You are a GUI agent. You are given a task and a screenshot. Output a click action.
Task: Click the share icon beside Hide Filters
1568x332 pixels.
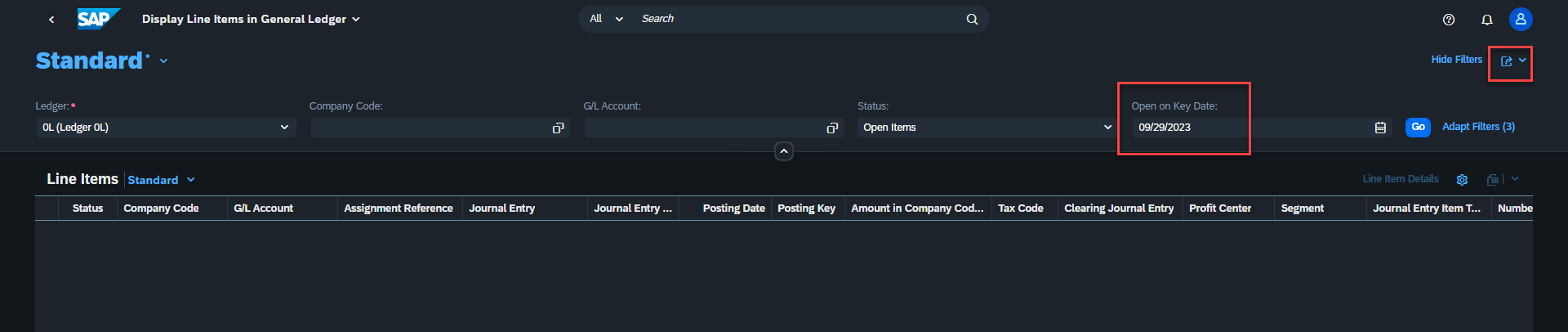pyautogui.click(x=1507, y=61)
